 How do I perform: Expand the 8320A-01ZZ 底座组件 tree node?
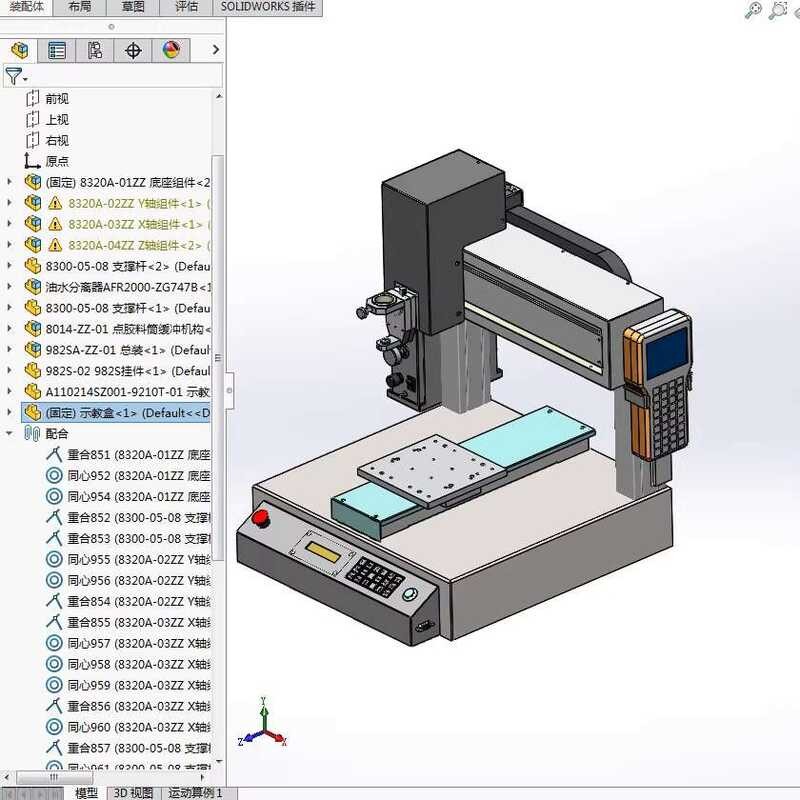10,182
